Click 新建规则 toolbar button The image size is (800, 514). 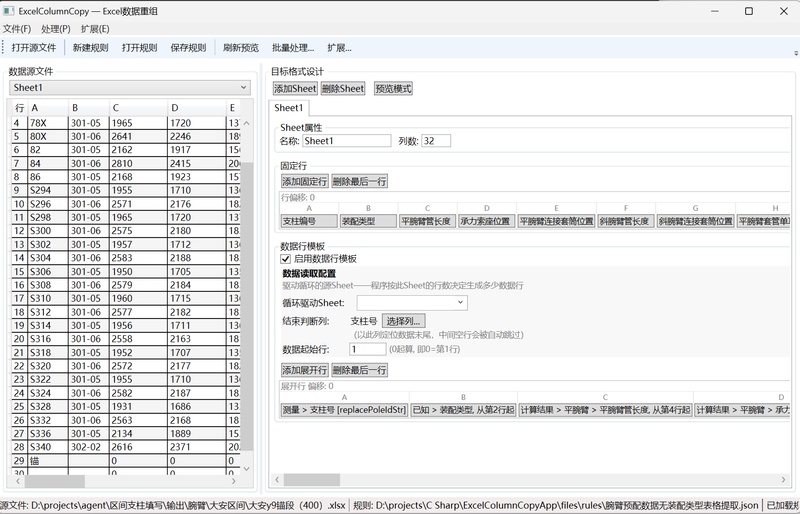point(90,47)
